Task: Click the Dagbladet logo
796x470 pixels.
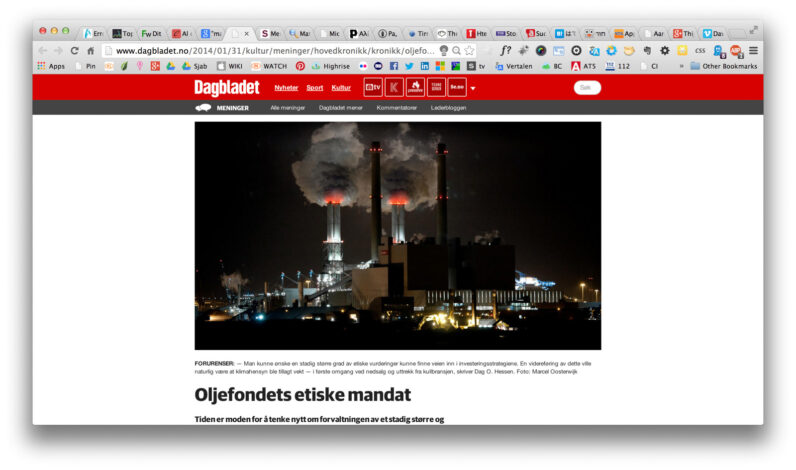Action: tap(227, 88)
